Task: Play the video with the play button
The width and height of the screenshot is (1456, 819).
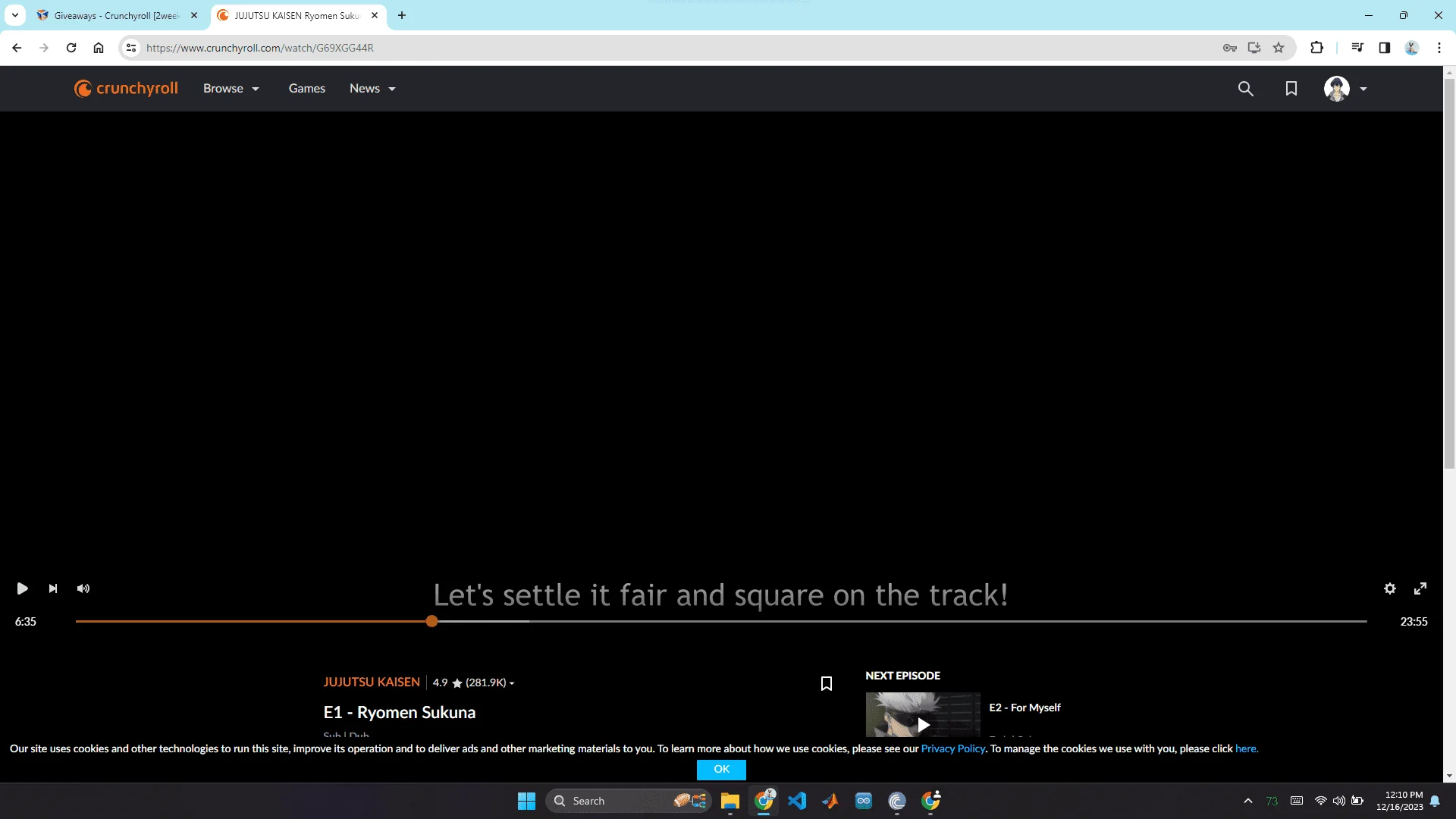Action: 22,588
